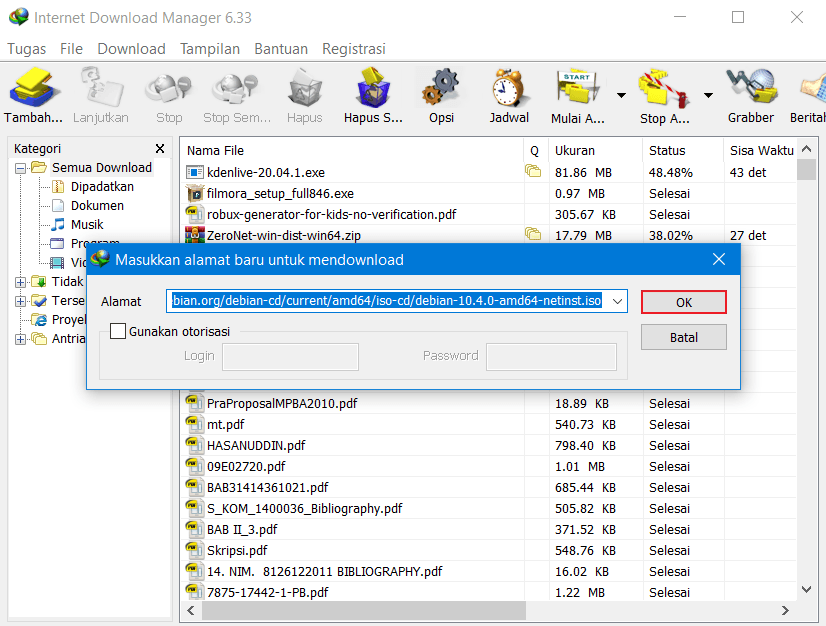
Task: Open the Bantuan menu
Action: click(x=281, y=49)
